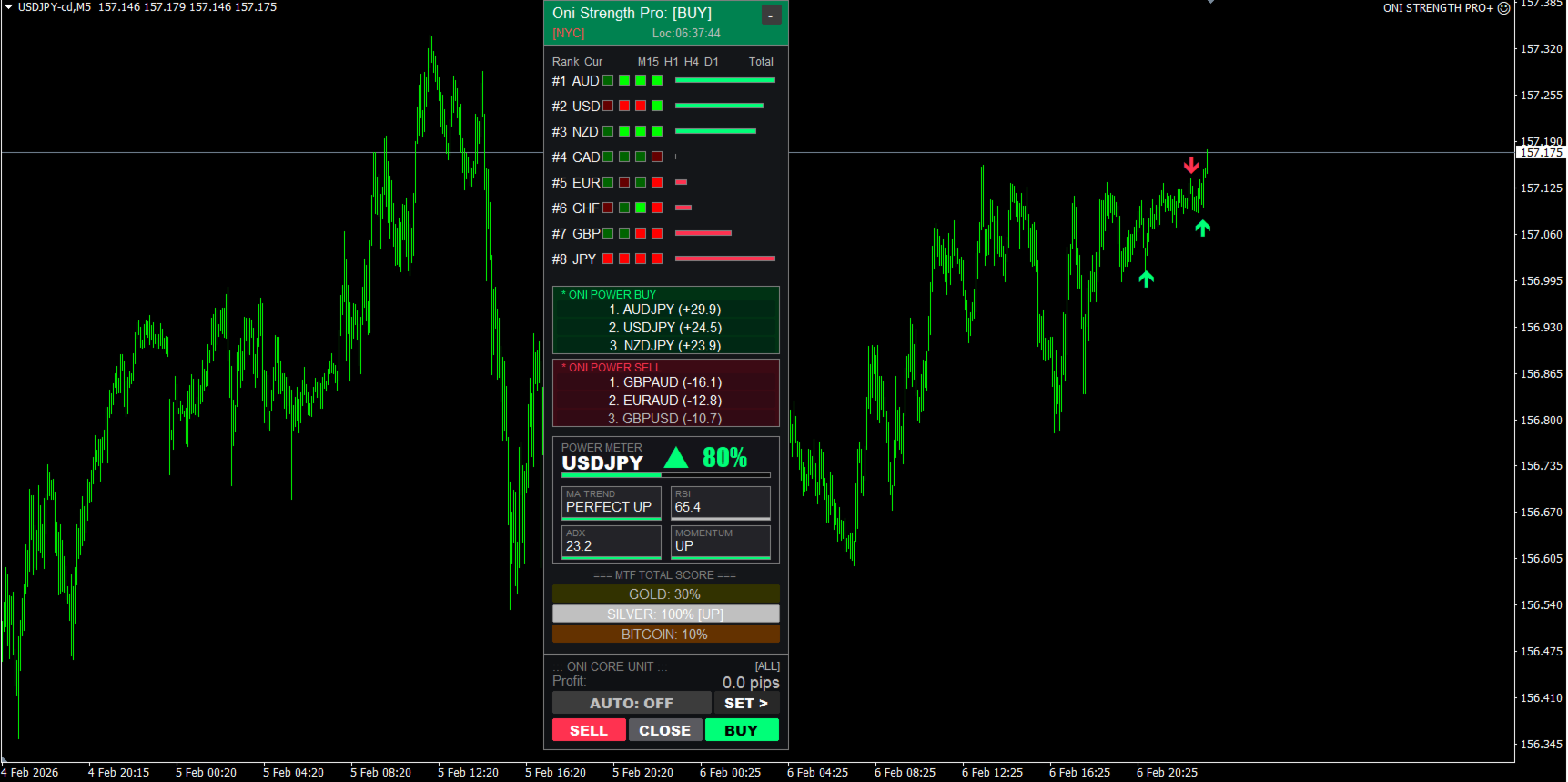Open the chart menu triangle beside USDJPY-cd,M5
Screen dimensions: 1568x782
click(8, 6)
